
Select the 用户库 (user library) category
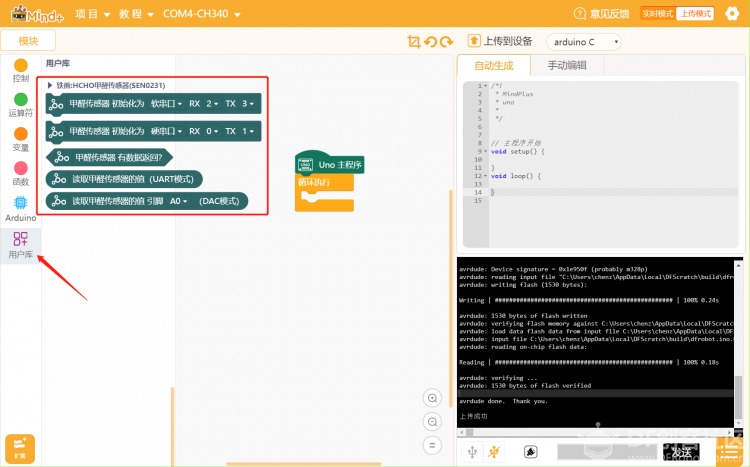click(x=21, y=245)
